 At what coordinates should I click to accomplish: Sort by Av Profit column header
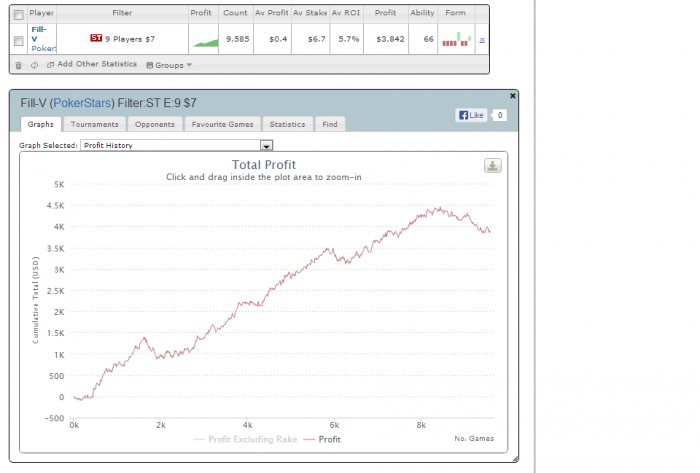coord(272,13)
